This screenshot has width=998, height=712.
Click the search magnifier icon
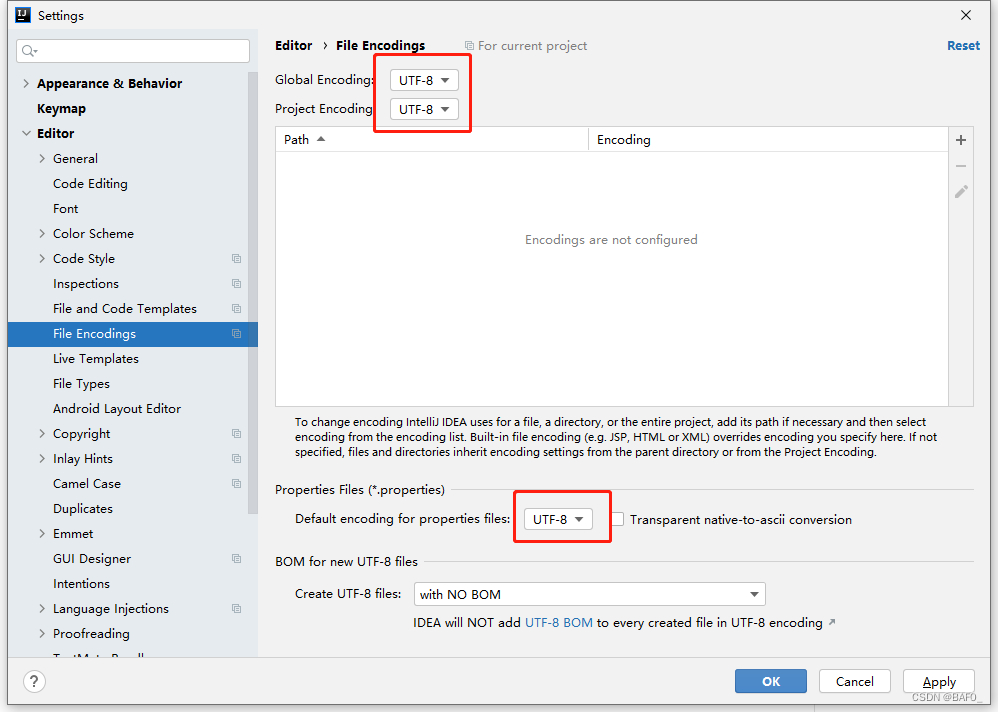28,51
